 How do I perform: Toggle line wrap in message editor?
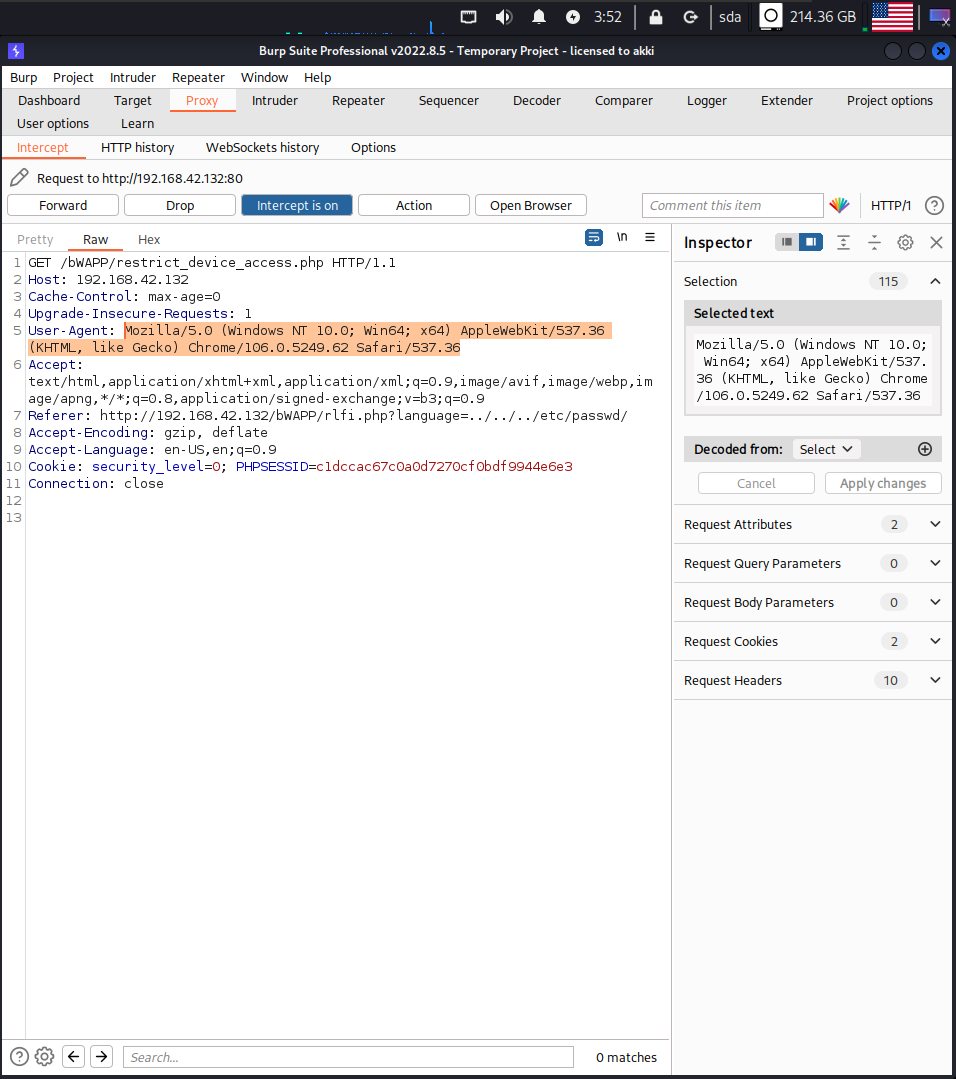coord(594,237)
